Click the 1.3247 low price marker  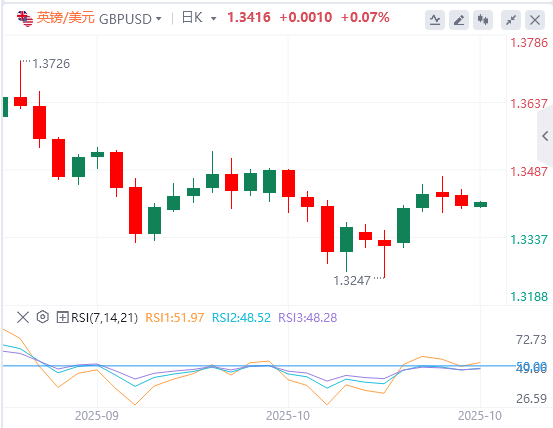click(352, 281)
